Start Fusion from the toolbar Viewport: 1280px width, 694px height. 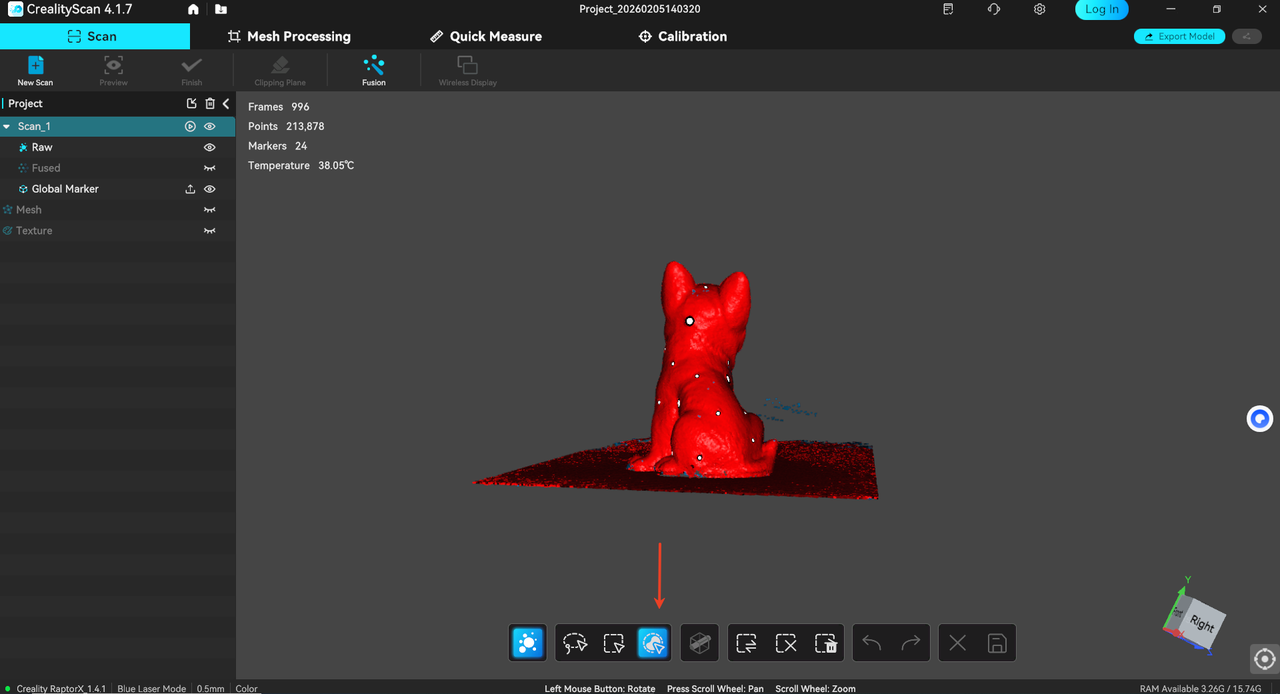click(374, 70)
